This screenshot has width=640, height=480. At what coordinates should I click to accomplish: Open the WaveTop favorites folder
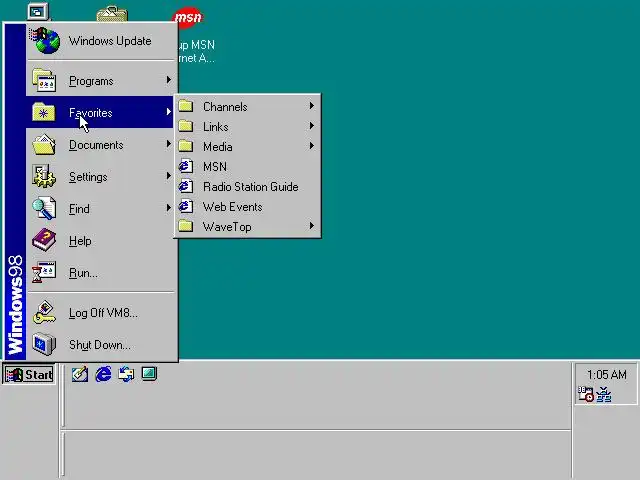pyautogui.click(x=247, y=227)
